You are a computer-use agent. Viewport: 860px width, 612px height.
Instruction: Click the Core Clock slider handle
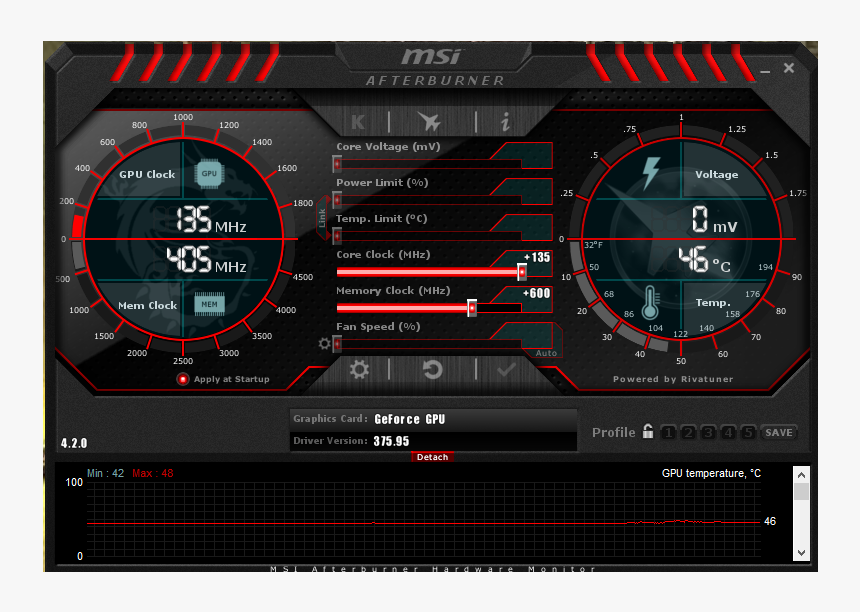[x=522, y=271]
